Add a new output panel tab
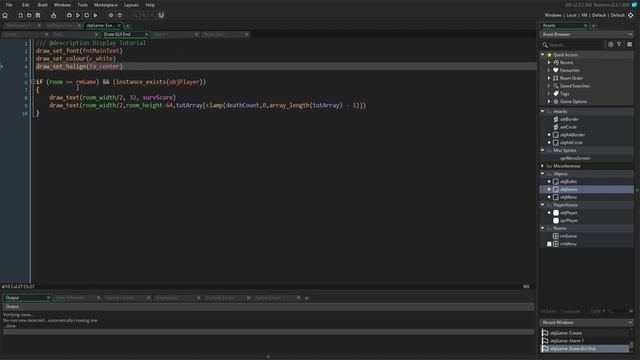Image resolution: width=640 pixels, height=360 pixels. [x=307, y=298]
